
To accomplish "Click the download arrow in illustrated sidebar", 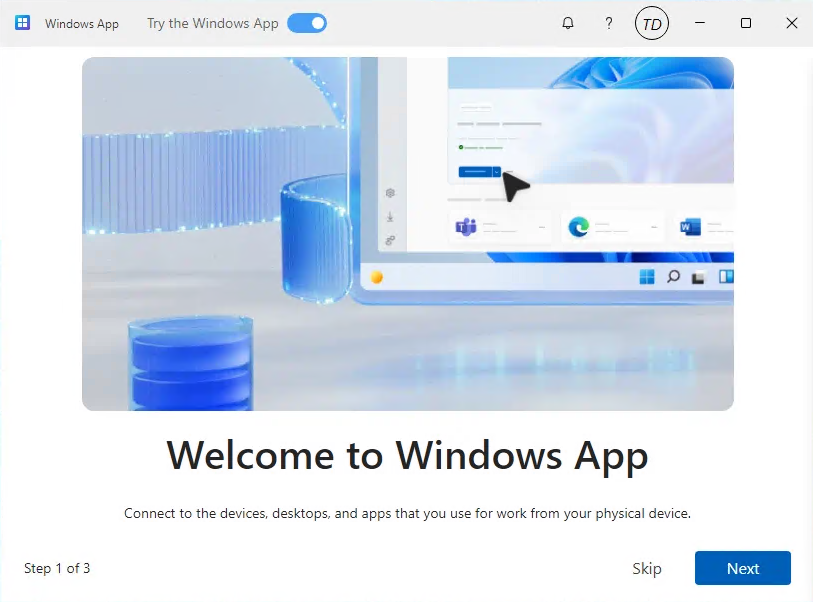I will pyautogui.click(x=390, y=217).
